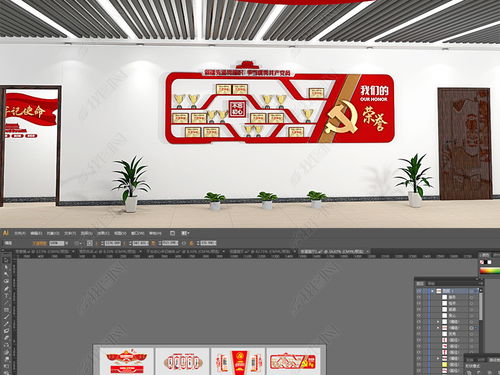Collapse the top layer disclosure triangle

click(433, 291)
